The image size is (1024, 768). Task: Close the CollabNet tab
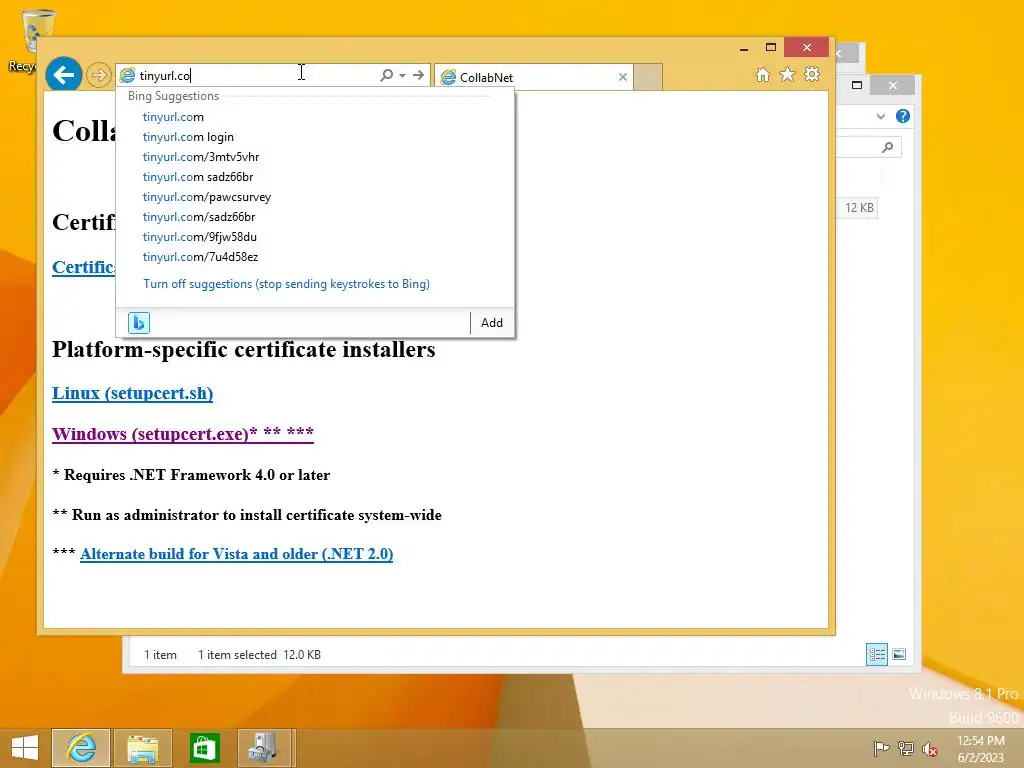coord(622,77)
